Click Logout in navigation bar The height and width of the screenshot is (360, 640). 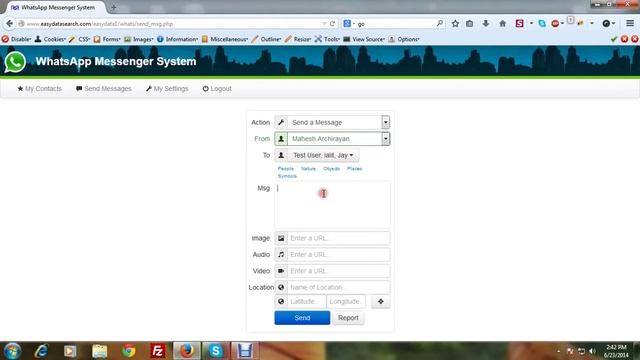point(217,89)
